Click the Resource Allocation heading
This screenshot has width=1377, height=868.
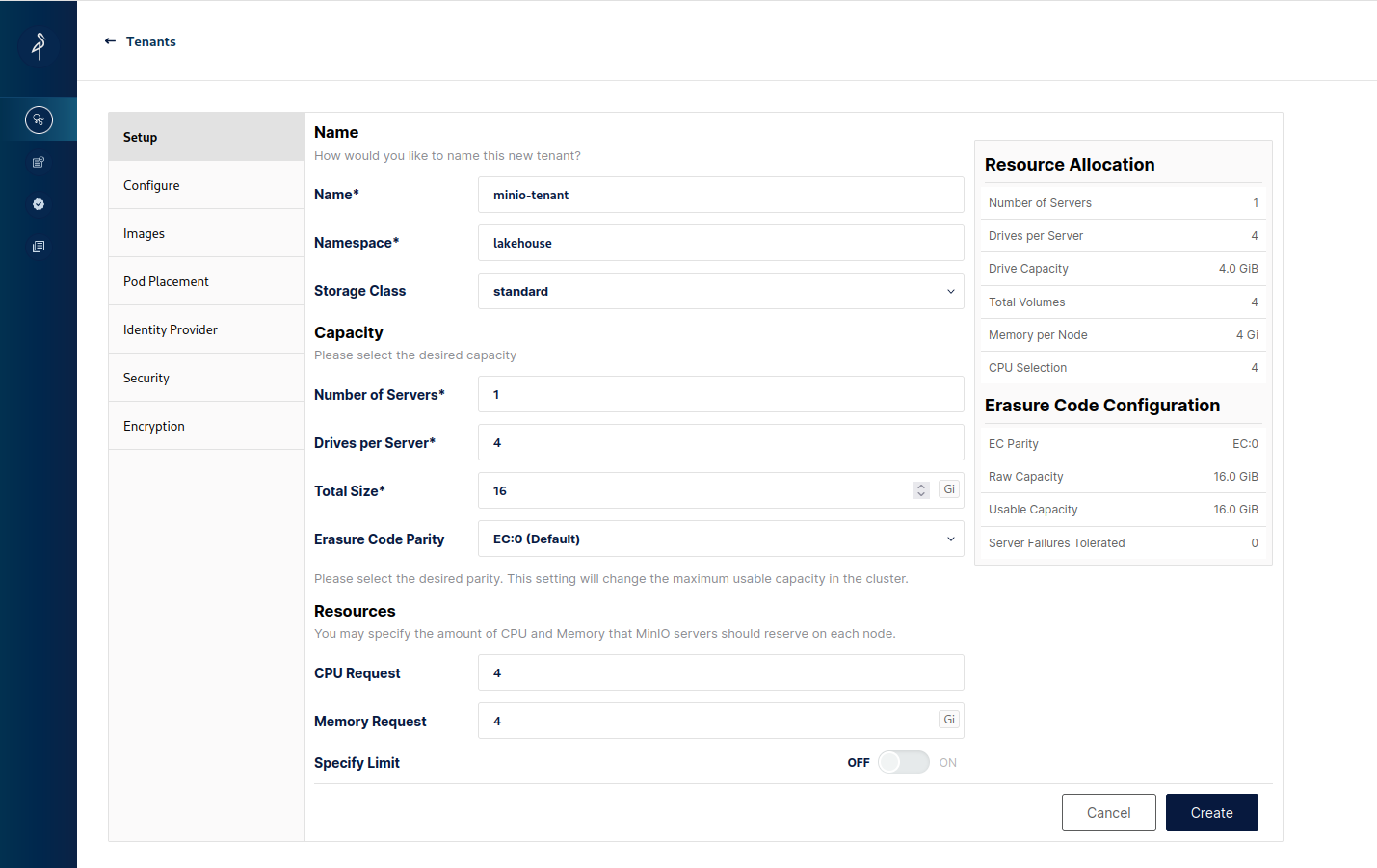[x=1070, y=165]
